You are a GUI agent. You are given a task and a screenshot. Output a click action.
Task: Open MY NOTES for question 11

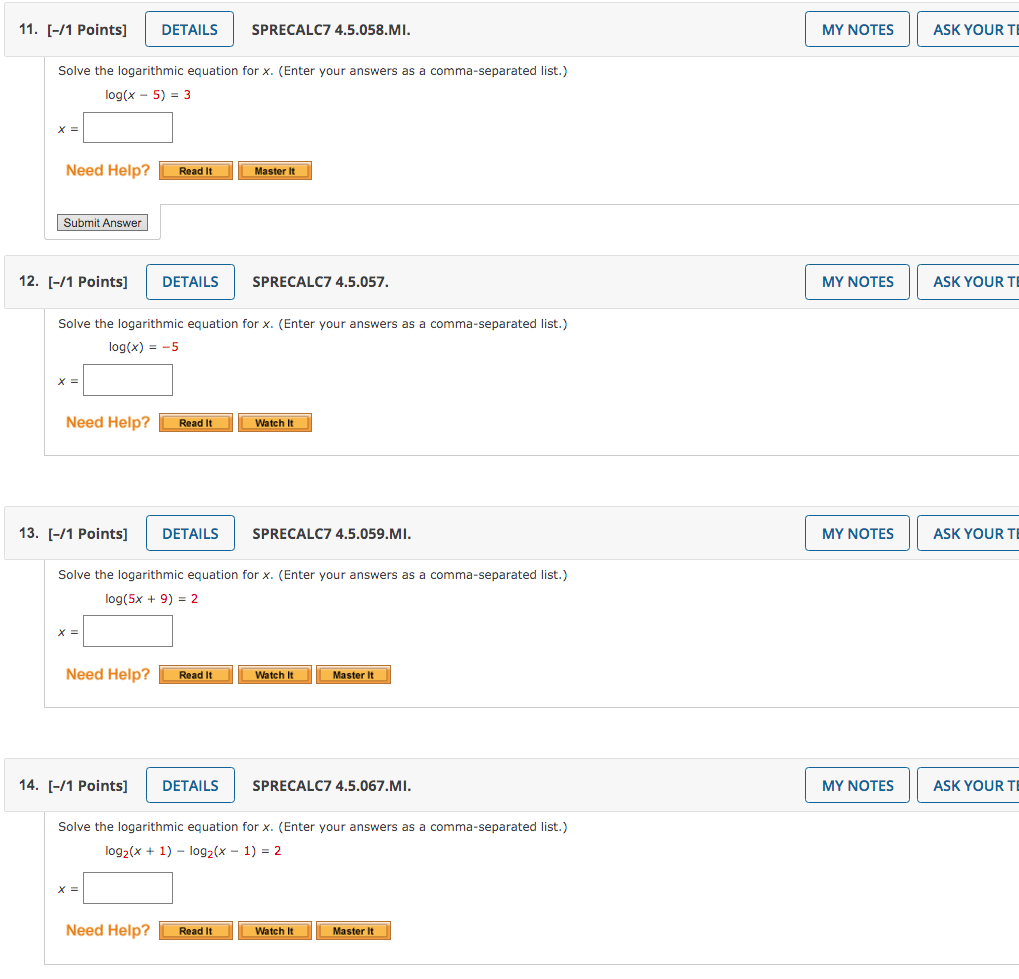click(x=856, y=29)
